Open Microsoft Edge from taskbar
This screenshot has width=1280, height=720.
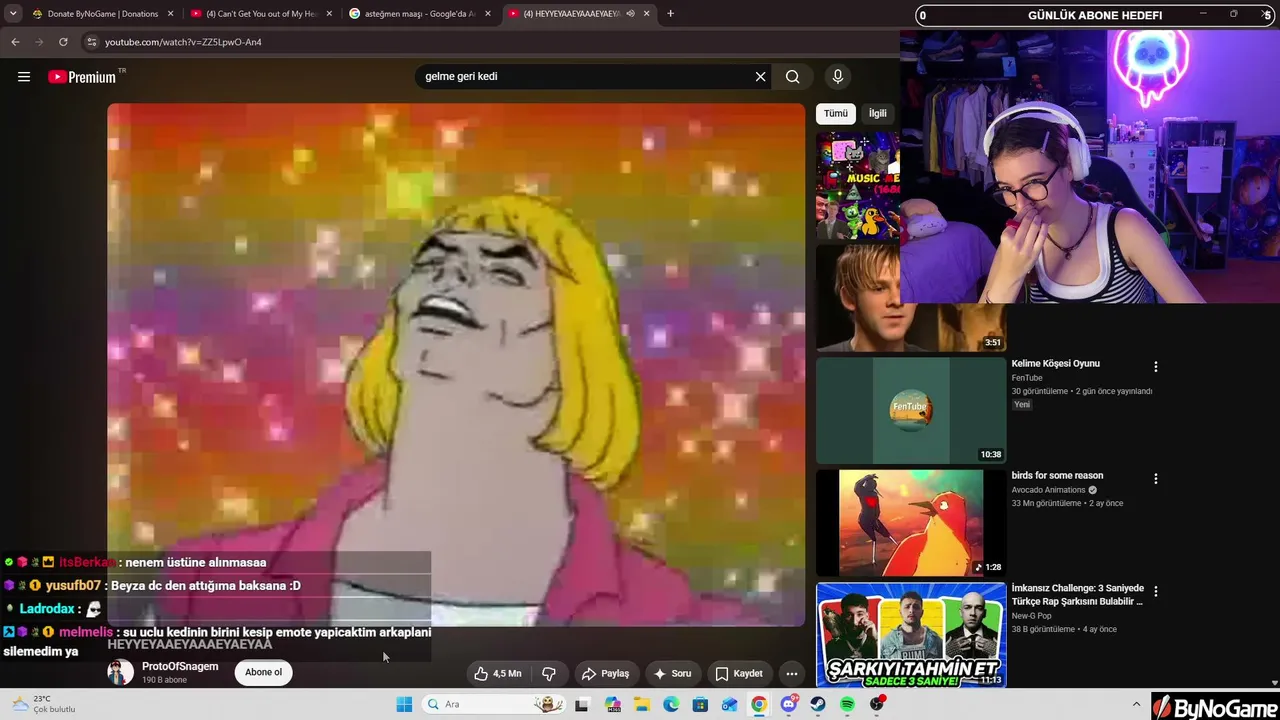coord(671,704)
